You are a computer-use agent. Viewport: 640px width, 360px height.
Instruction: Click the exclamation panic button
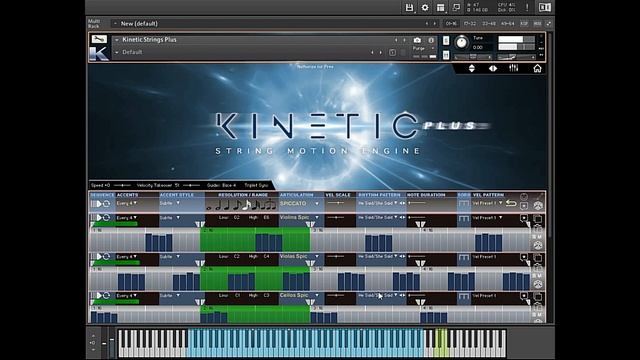tap(527, 7)
